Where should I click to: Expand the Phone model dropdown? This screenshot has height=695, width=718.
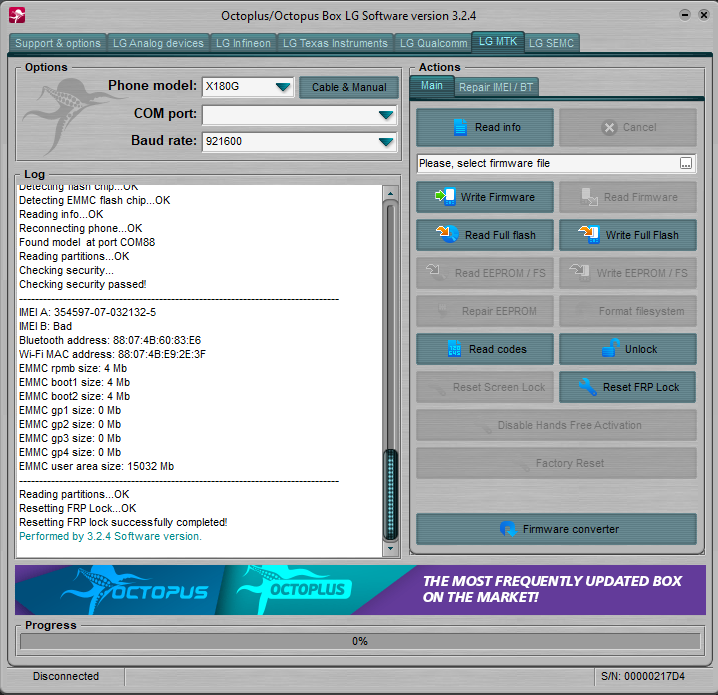click(x=283, y=87)
